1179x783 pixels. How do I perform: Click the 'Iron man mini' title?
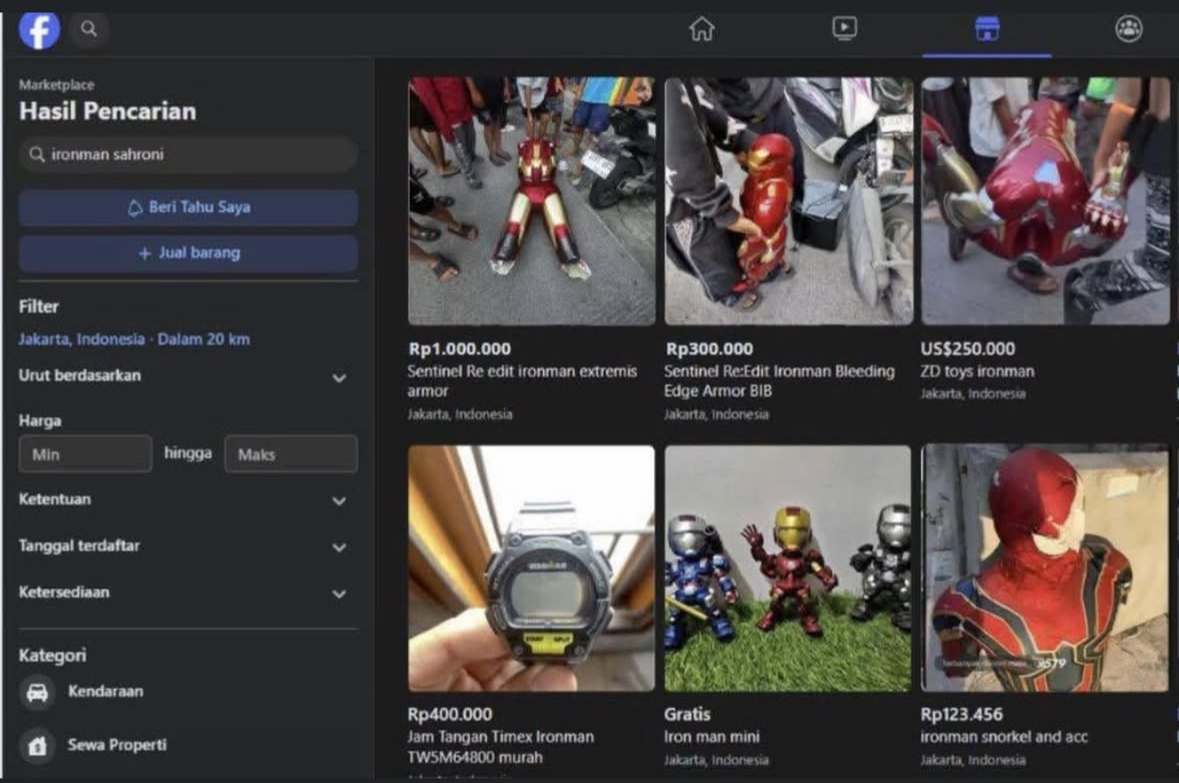pos(711,737)
